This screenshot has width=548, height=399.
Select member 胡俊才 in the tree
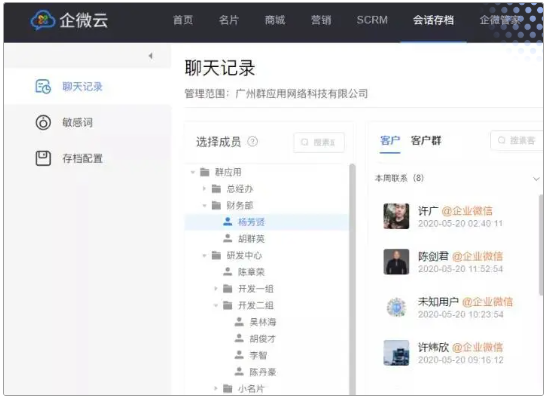[263, 339]
